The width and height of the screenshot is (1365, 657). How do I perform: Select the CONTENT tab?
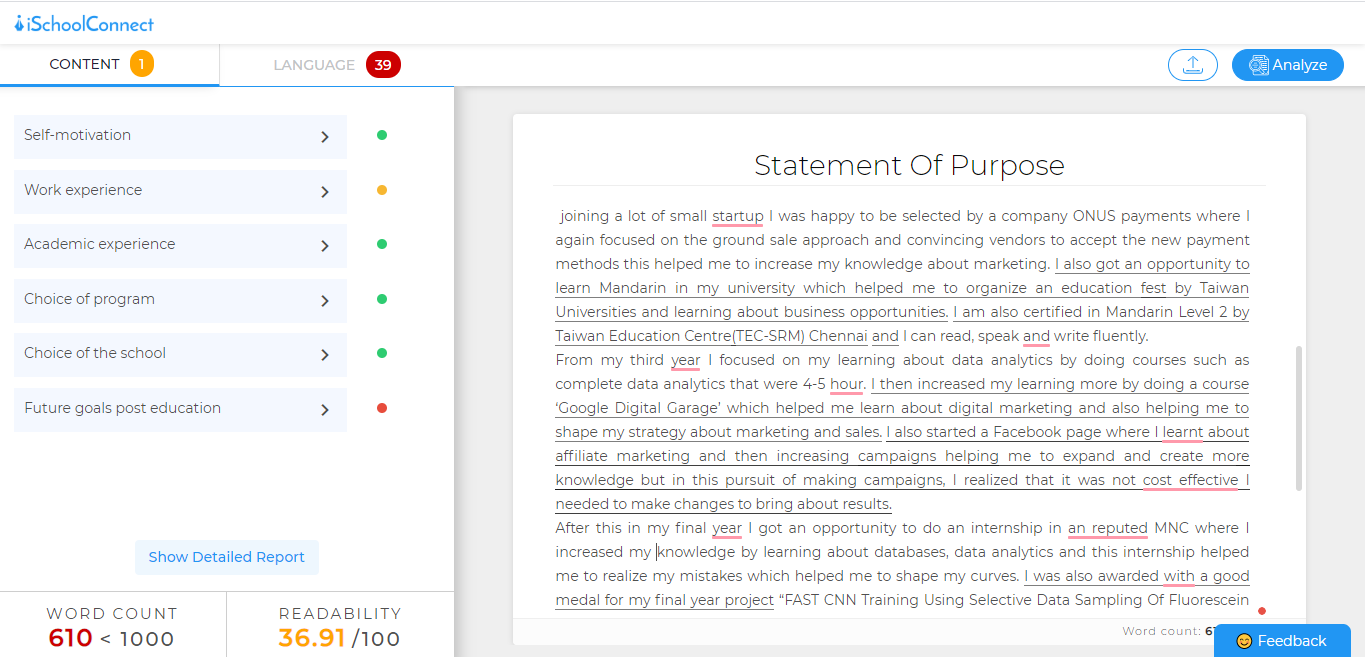(85, 64)
